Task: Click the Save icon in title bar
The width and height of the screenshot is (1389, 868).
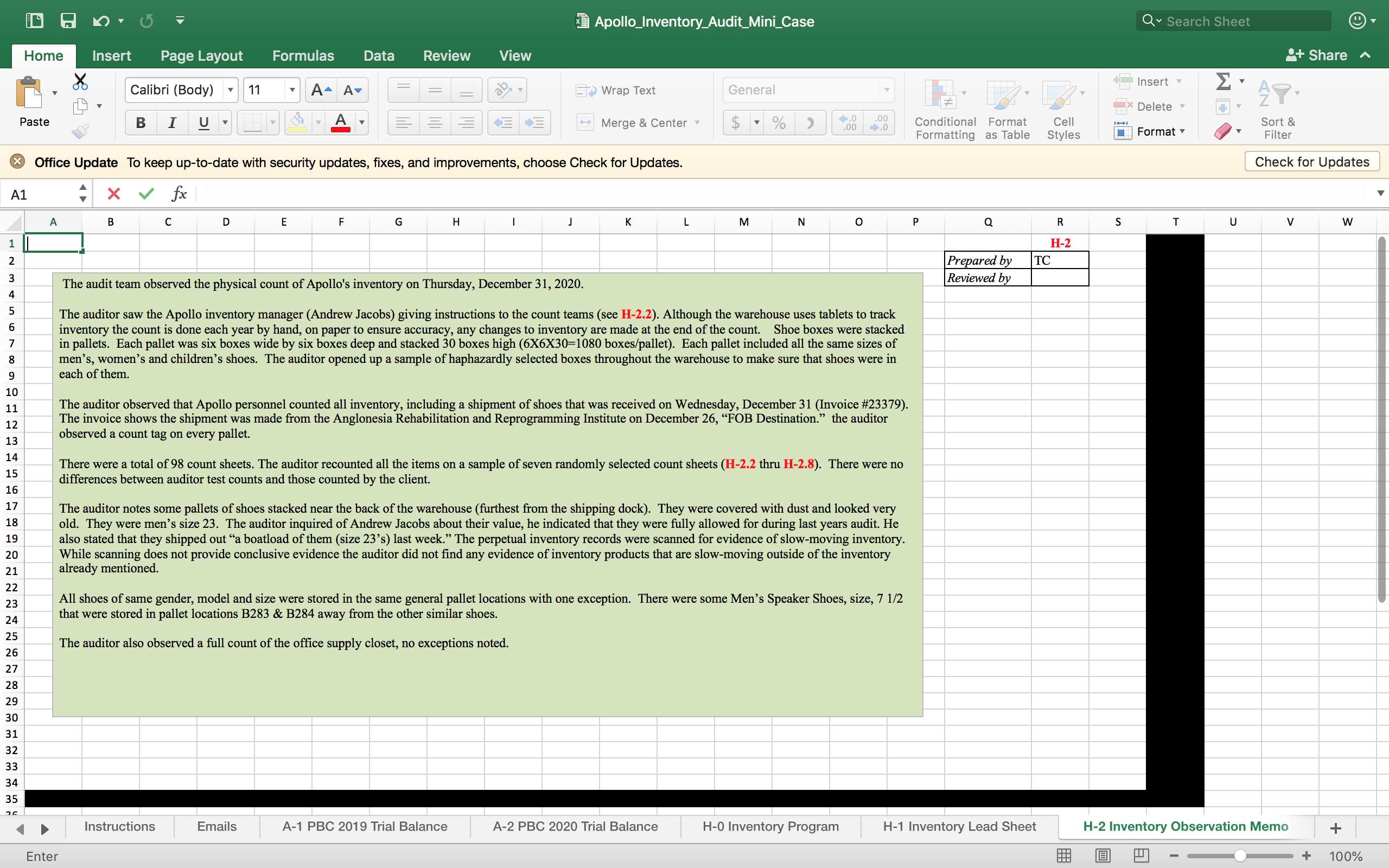Action: (68, 21)
